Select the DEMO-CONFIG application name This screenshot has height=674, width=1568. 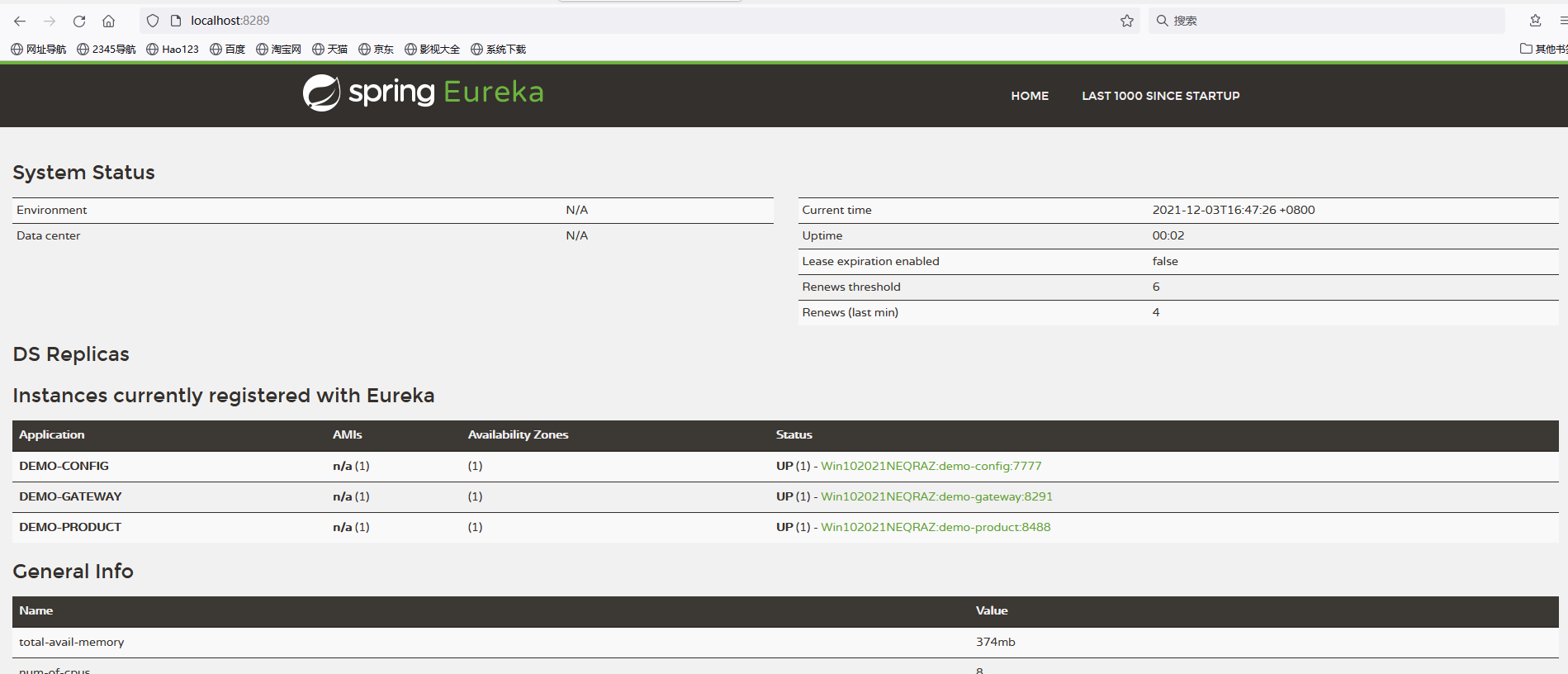click(64, 466)
